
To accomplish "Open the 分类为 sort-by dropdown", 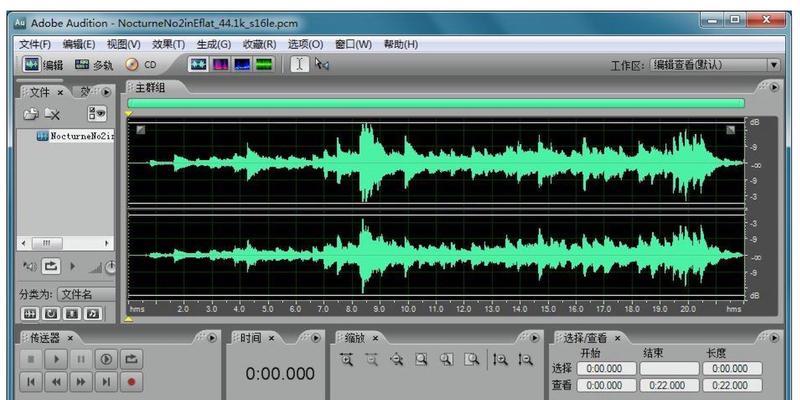I will point(87,294).
